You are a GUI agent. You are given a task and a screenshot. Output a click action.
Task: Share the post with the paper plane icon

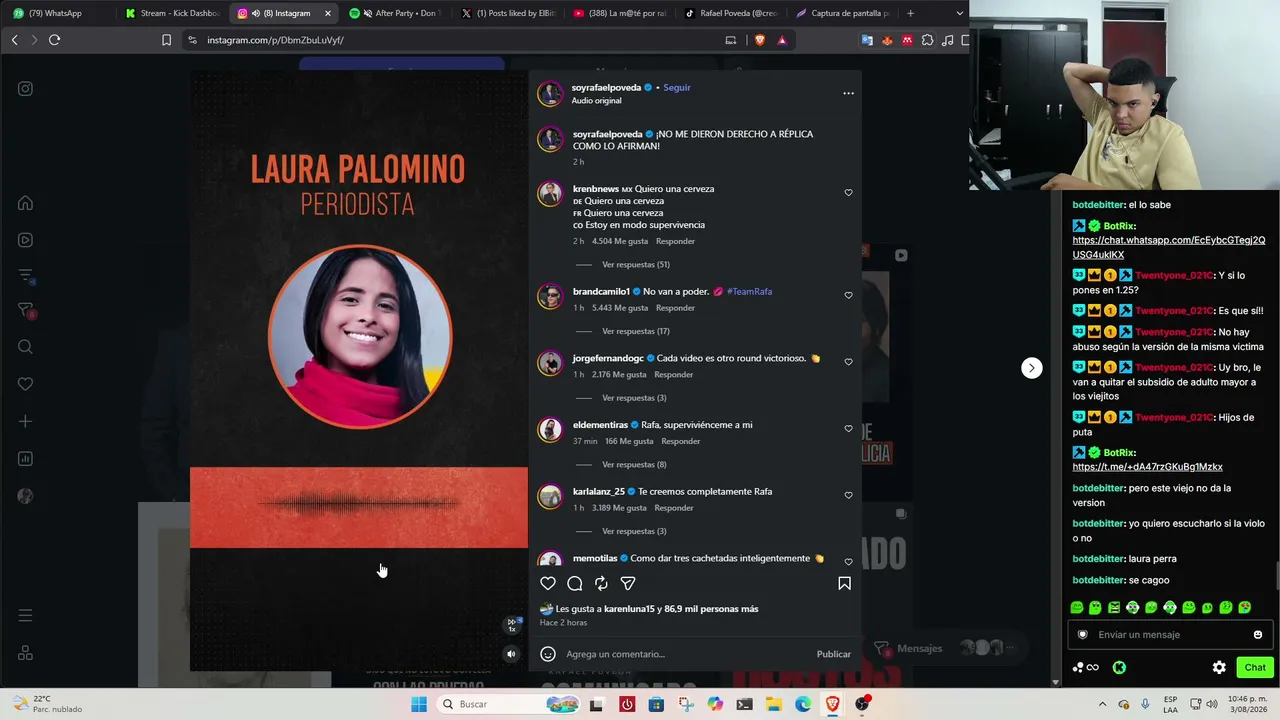click(x=628, y=583)
